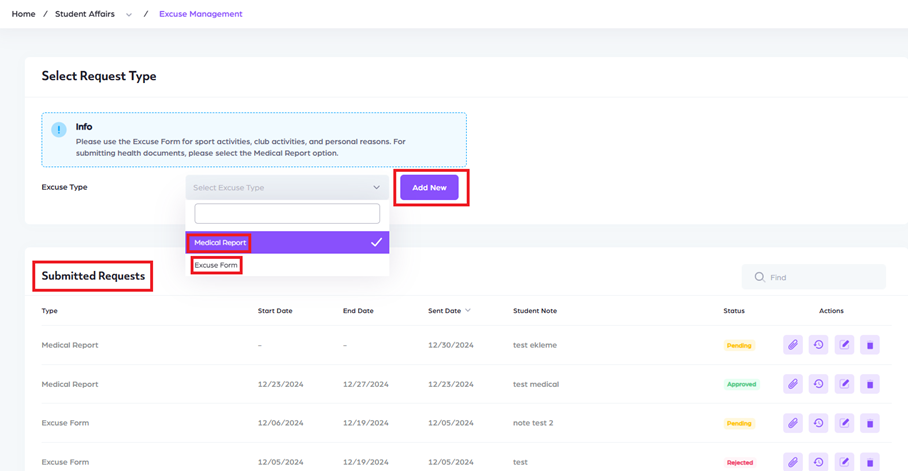The image size is (908, 471).
Task: Go to Home breadcrumb link
Action: (x=23, y=14)
